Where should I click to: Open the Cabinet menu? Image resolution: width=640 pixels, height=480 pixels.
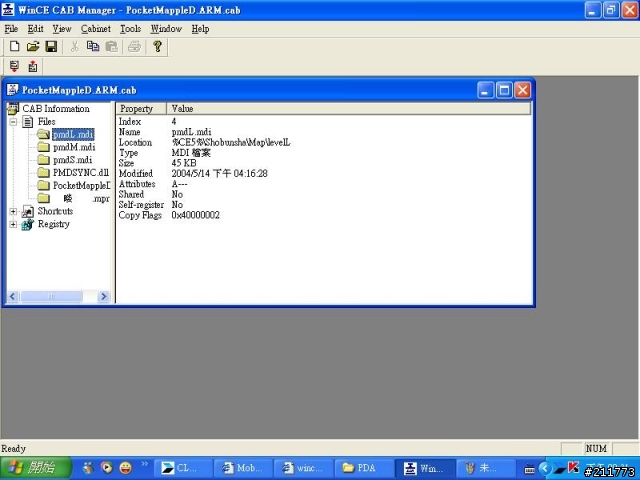[96, 29]
